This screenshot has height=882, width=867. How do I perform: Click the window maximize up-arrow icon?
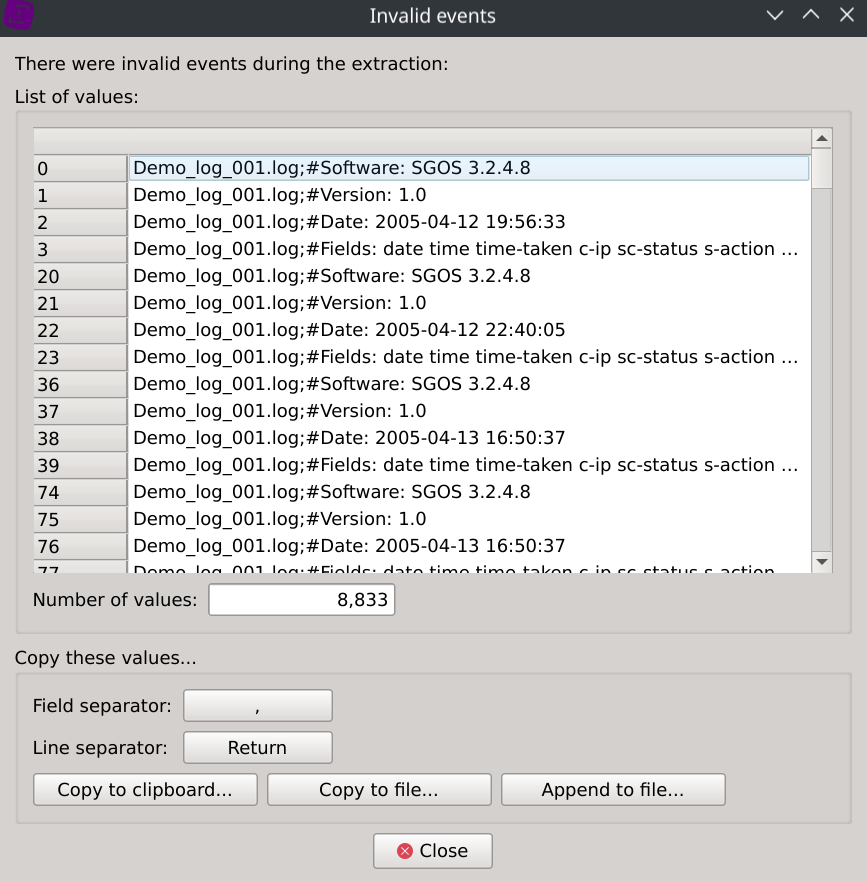coord(810,16)
